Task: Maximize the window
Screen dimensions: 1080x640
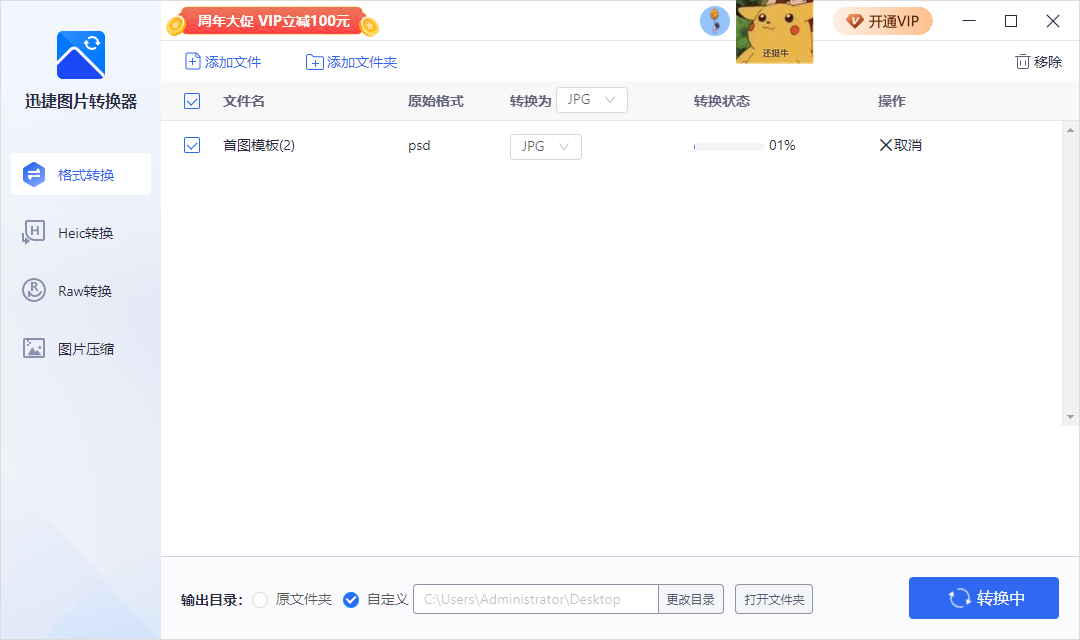Action: tap(1011, 21)
